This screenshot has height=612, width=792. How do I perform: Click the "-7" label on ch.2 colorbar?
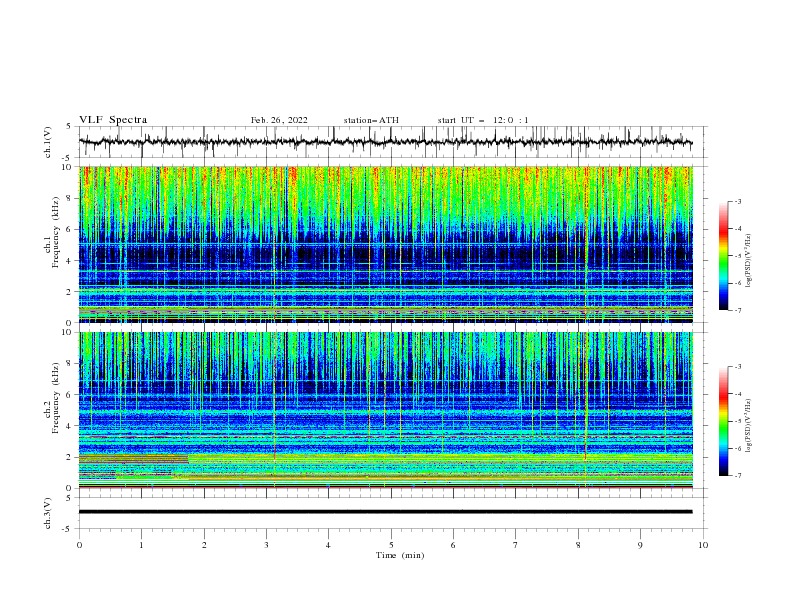738,476
